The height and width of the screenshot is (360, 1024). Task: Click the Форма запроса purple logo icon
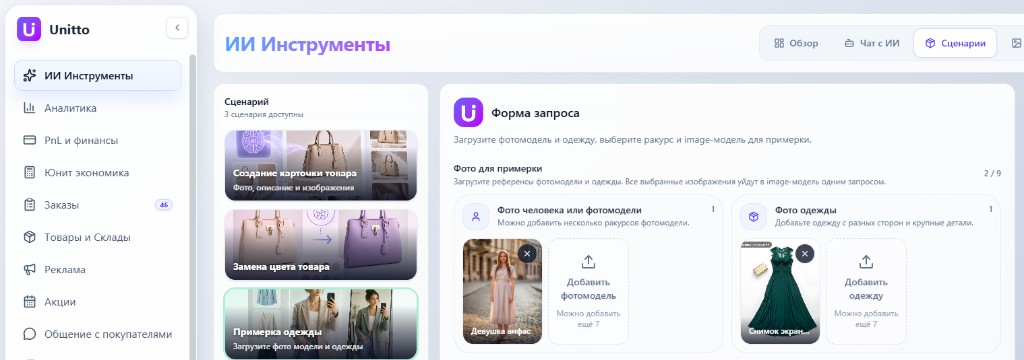[x=468, y=112]
